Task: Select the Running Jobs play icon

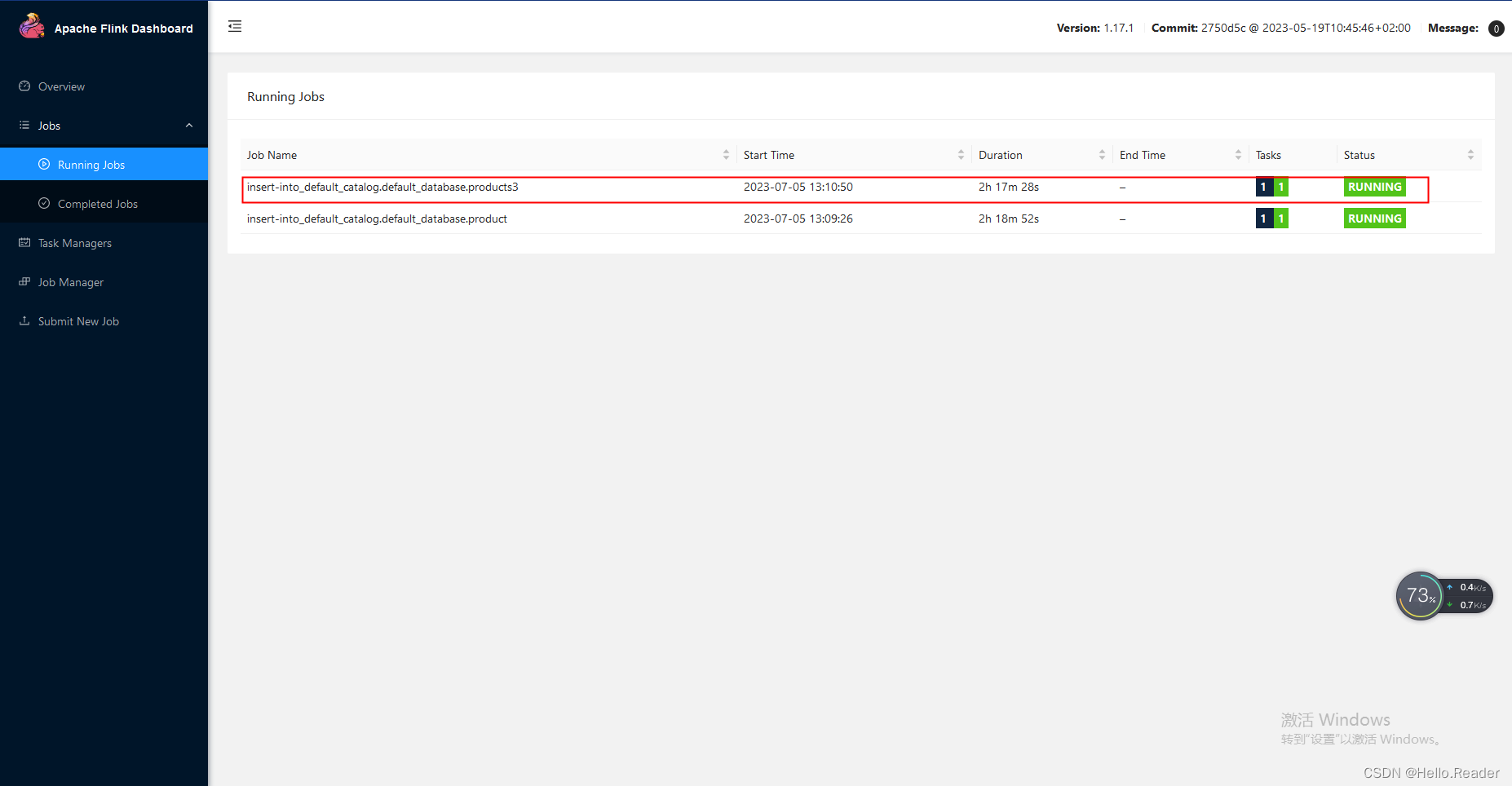Action: (45, 164)
